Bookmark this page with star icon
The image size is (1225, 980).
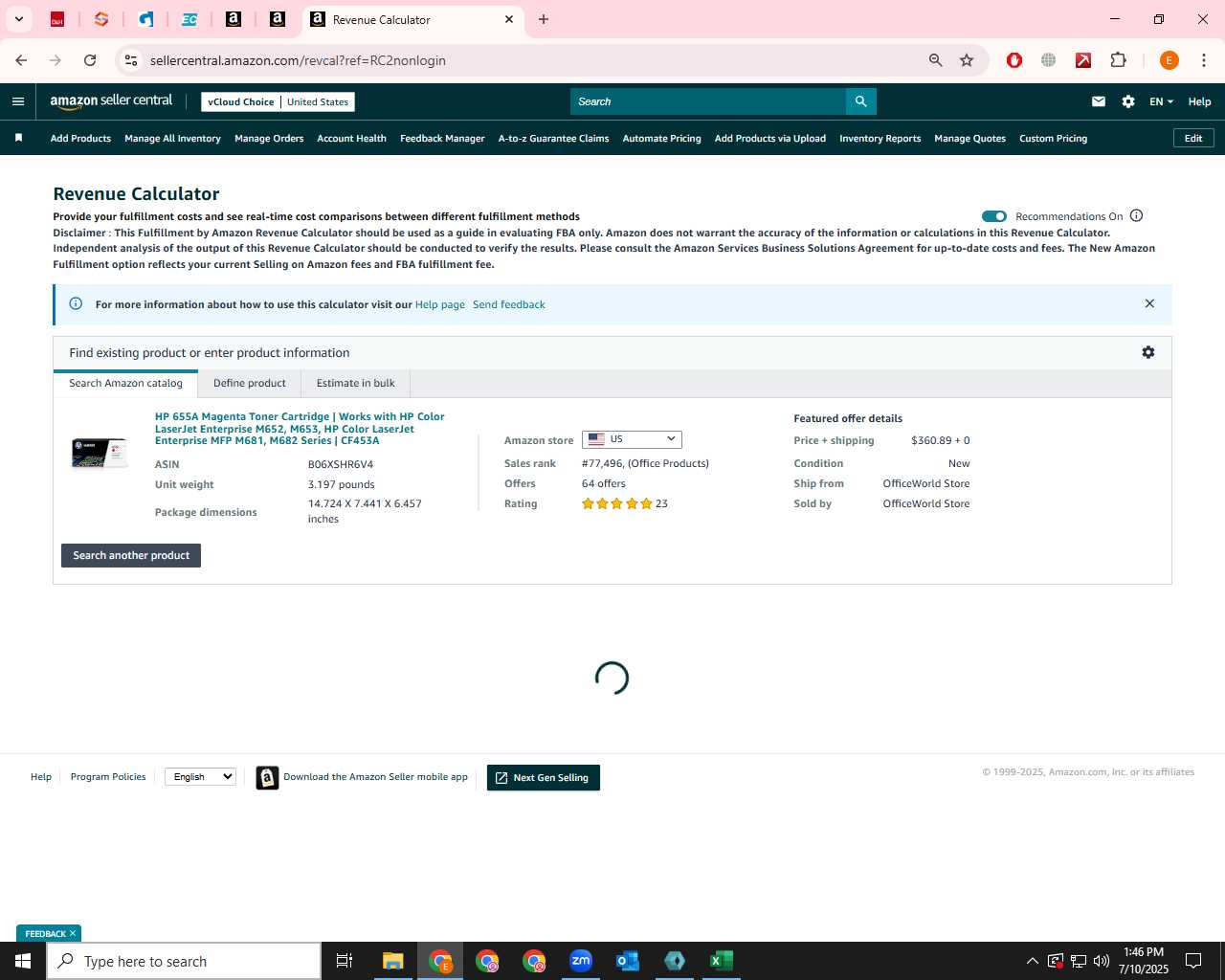(x=967, y=60)
